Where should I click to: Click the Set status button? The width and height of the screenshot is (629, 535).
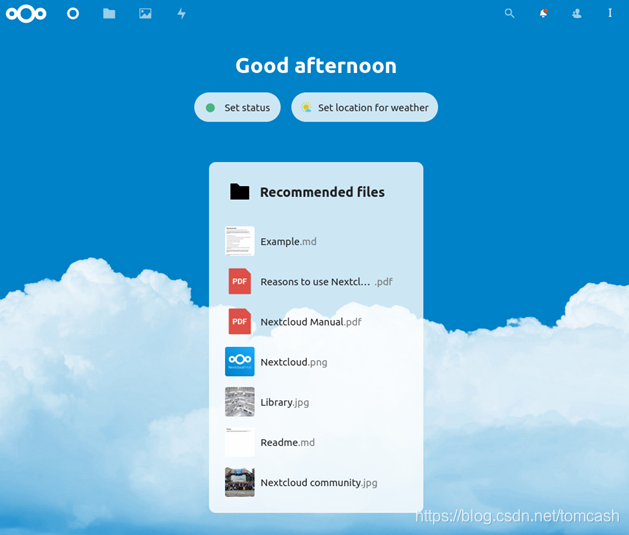pyautogui.click(x=237, y=107)
